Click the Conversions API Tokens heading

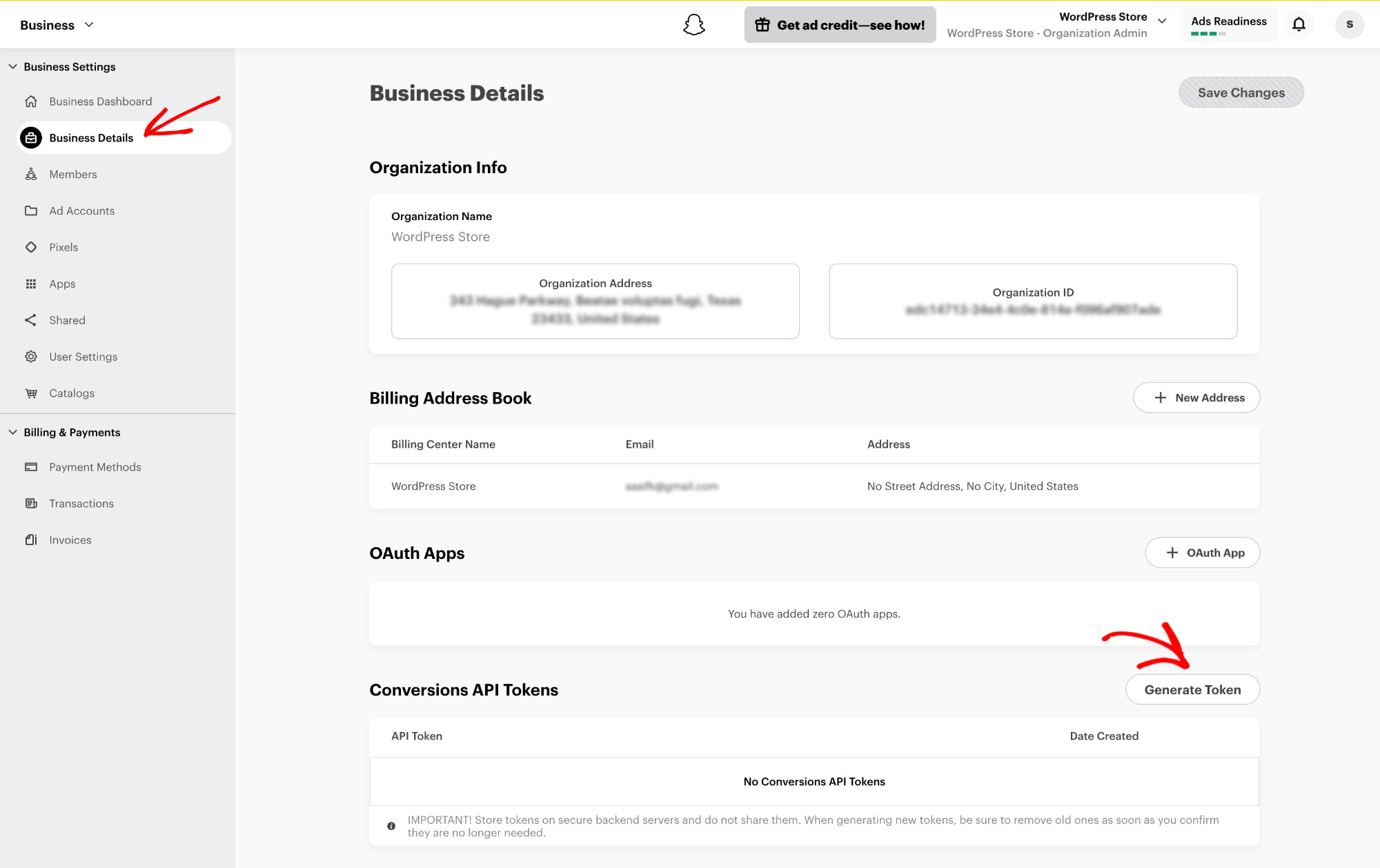[x=464, y=690]
